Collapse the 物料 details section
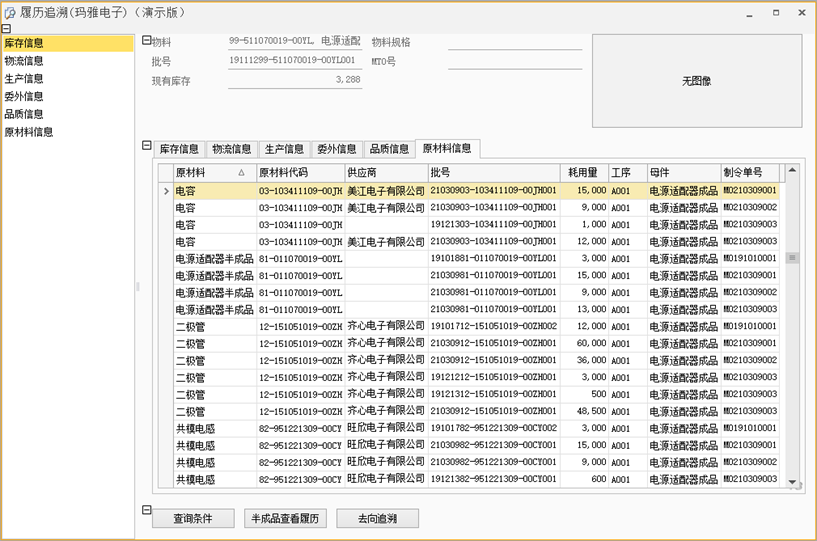This screenshot has height=541, width=817. (x=146, y=41)
